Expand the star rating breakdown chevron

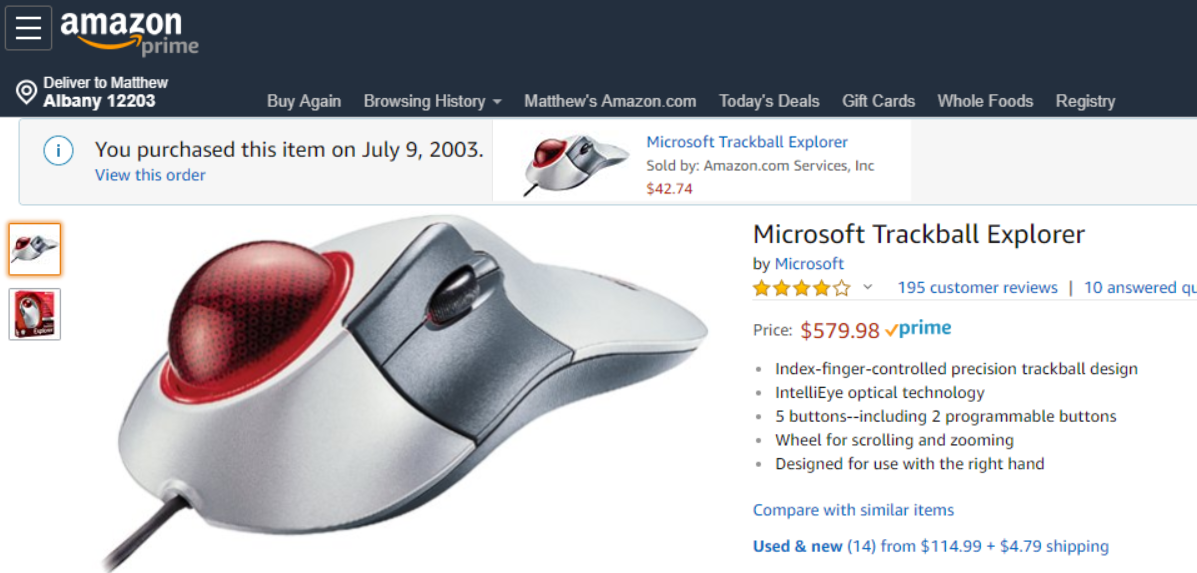click(868, 288)
